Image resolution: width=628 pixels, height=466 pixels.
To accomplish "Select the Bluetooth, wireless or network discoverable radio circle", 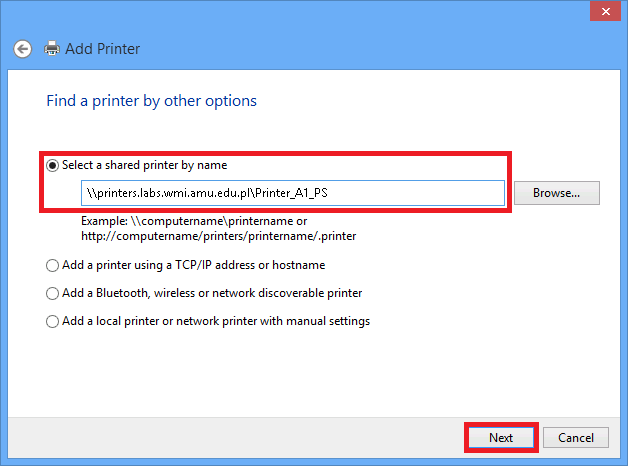I will (x=52, y=293).
